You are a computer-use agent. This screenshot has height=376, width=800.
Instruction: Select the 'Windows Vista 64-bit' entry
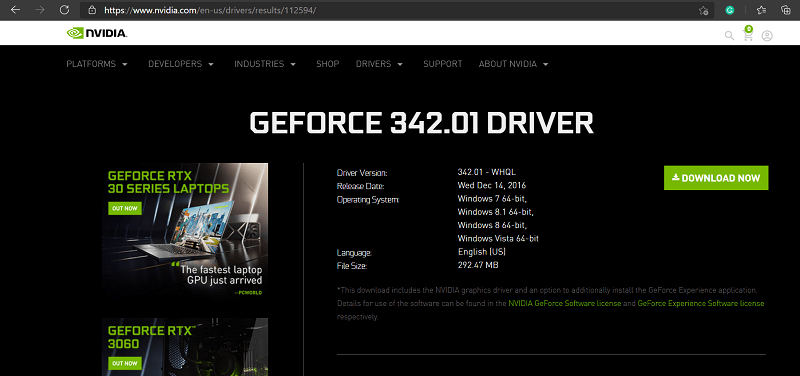pyautogui.click(x=498, y=238)
